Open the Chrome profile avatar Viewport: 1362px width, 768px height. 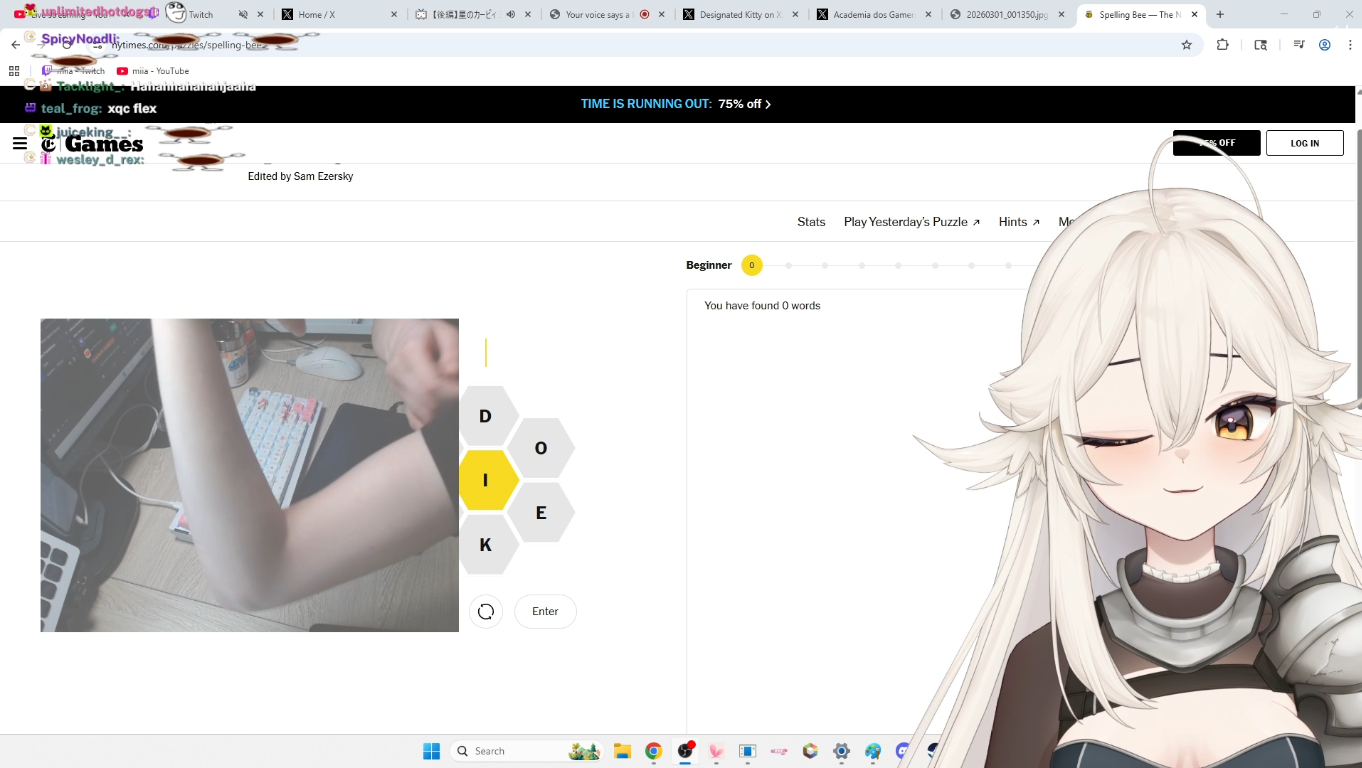[x=1325, y=45]
